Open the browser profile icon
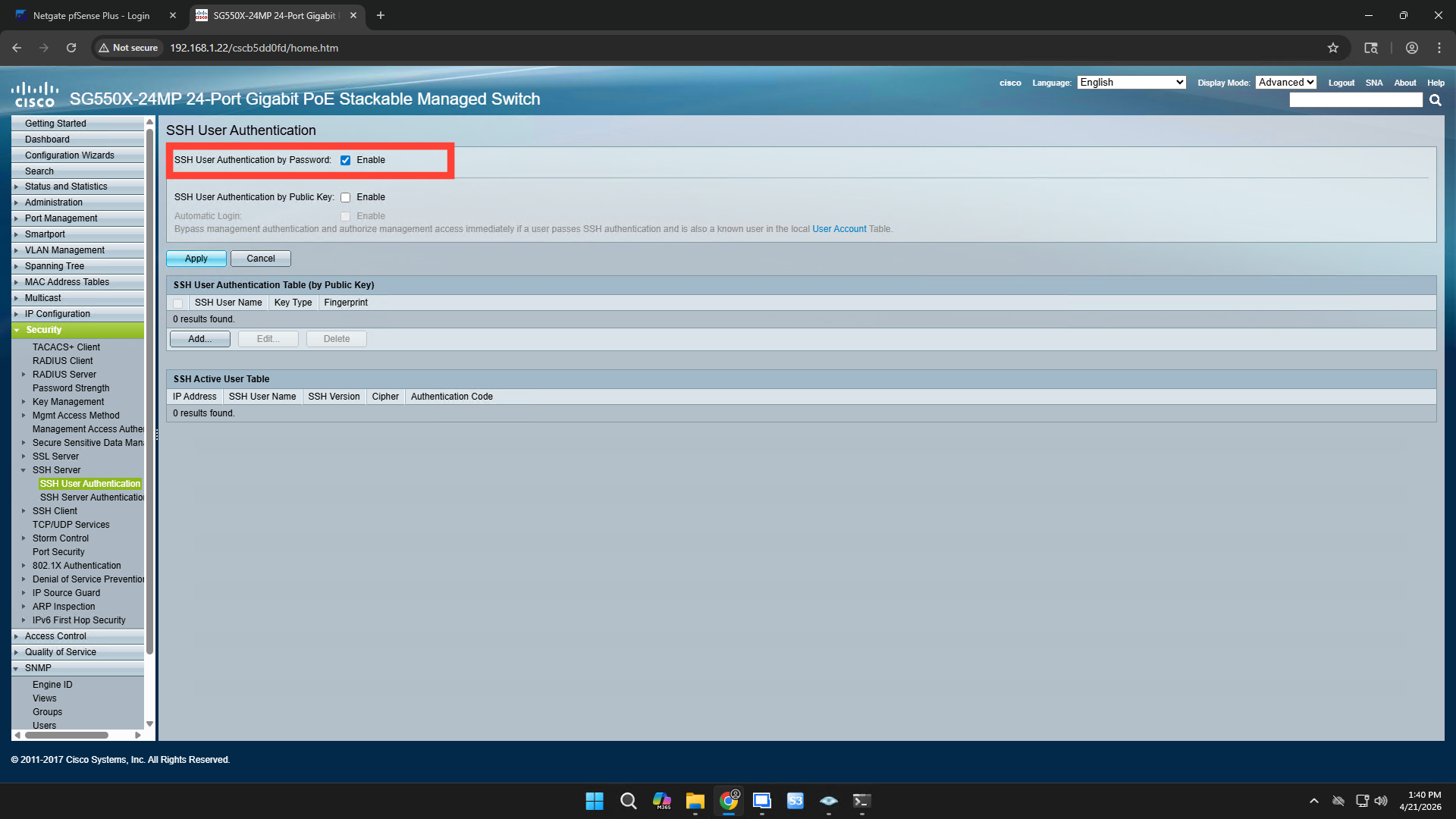1456x819 pixels. [x=1412, y=48]
